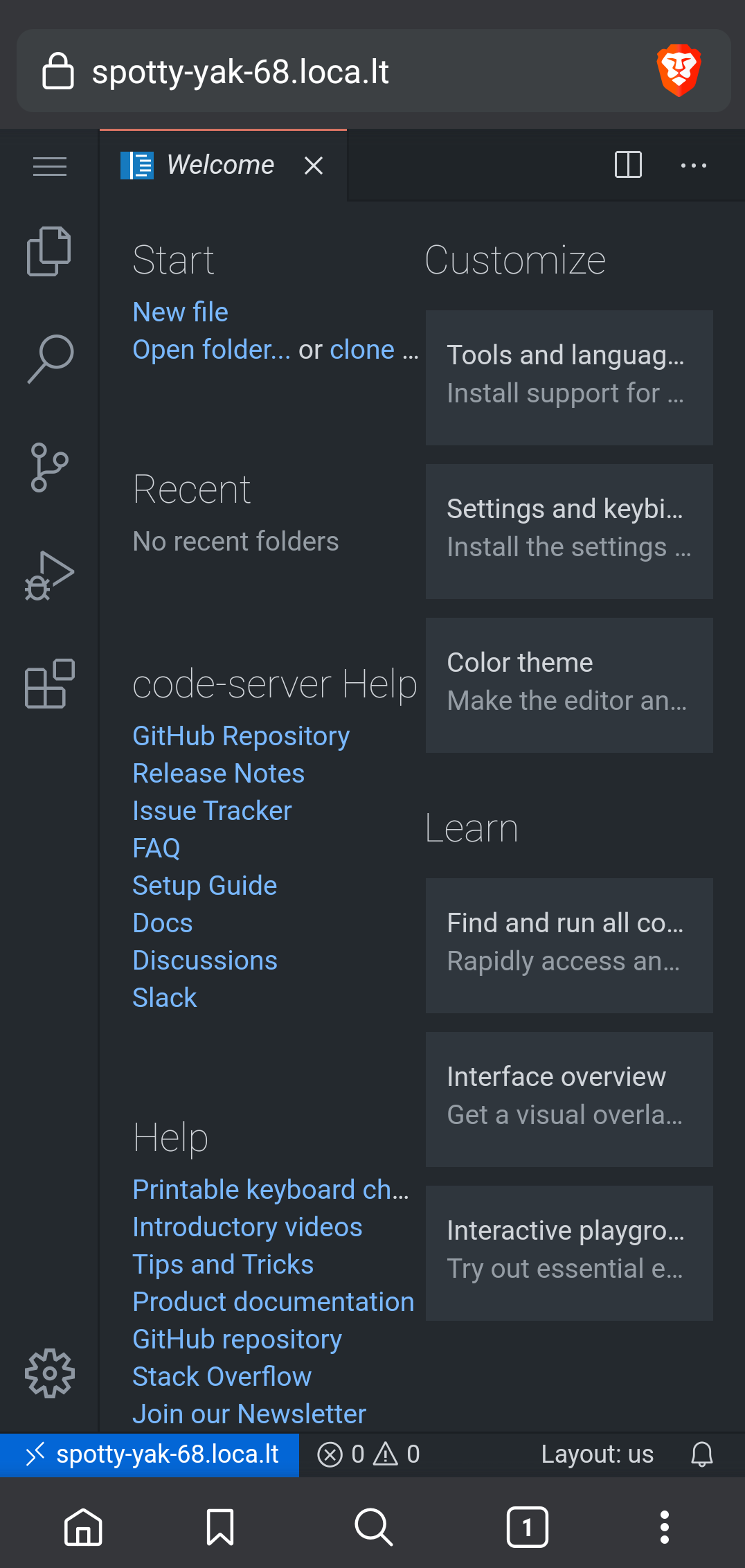Open the Discussions link
The width and height of the screenshot is (745, 1568).
pyautogui.click(x=205, y=961)
